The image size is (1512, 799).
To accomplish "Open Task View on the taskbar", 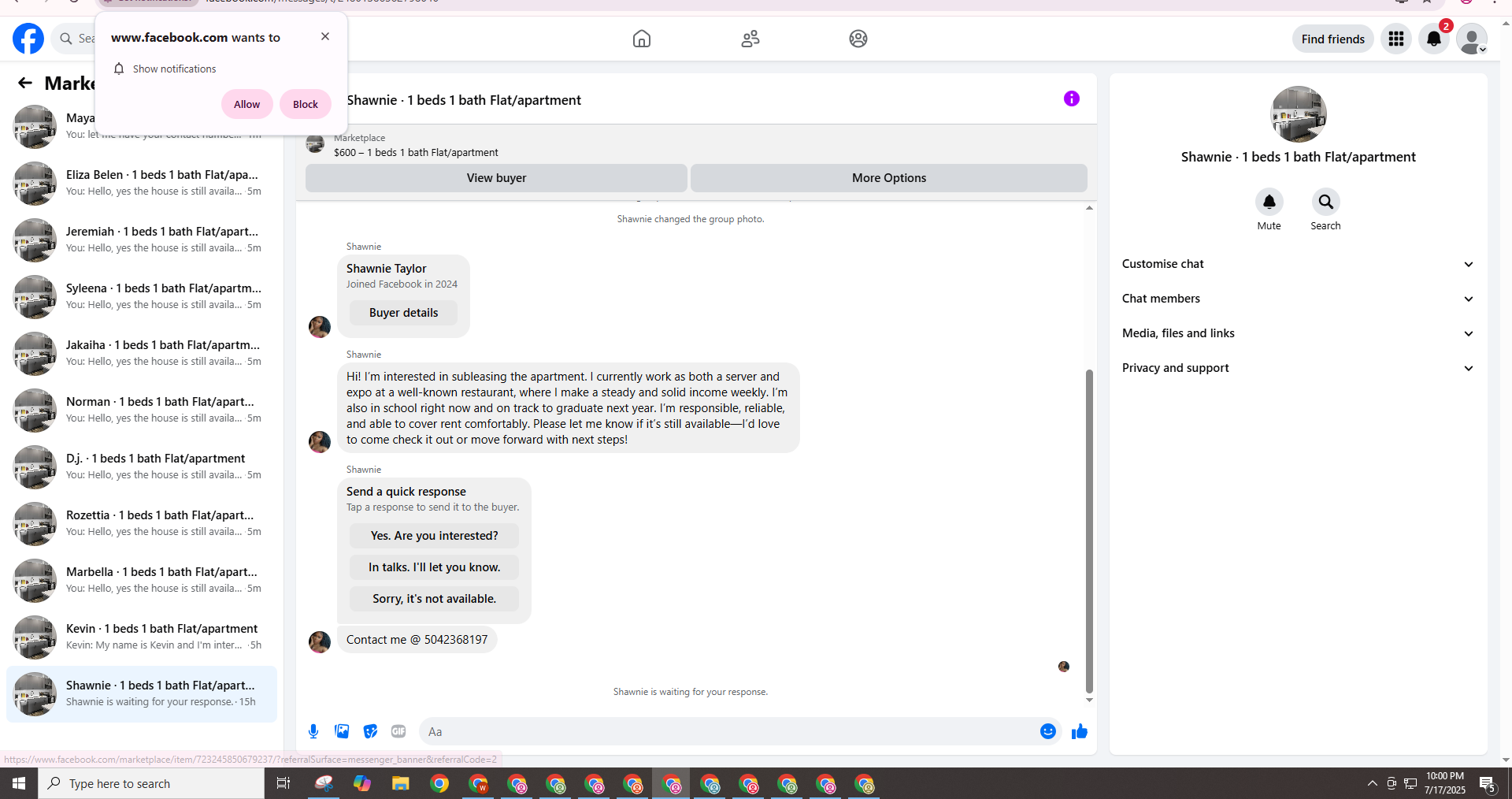I will tap(283, 783).
